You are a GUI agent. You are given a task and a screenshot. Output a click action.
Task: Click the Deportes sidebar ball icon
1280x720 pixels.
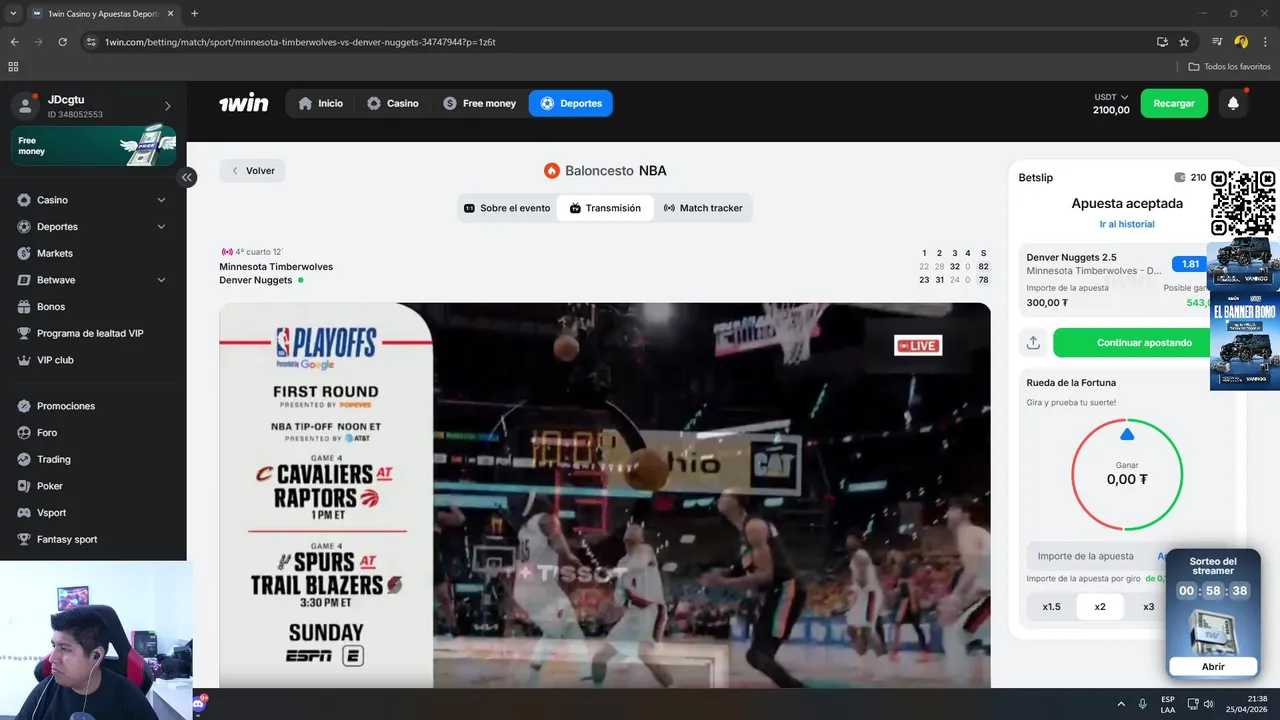(24, 227)
